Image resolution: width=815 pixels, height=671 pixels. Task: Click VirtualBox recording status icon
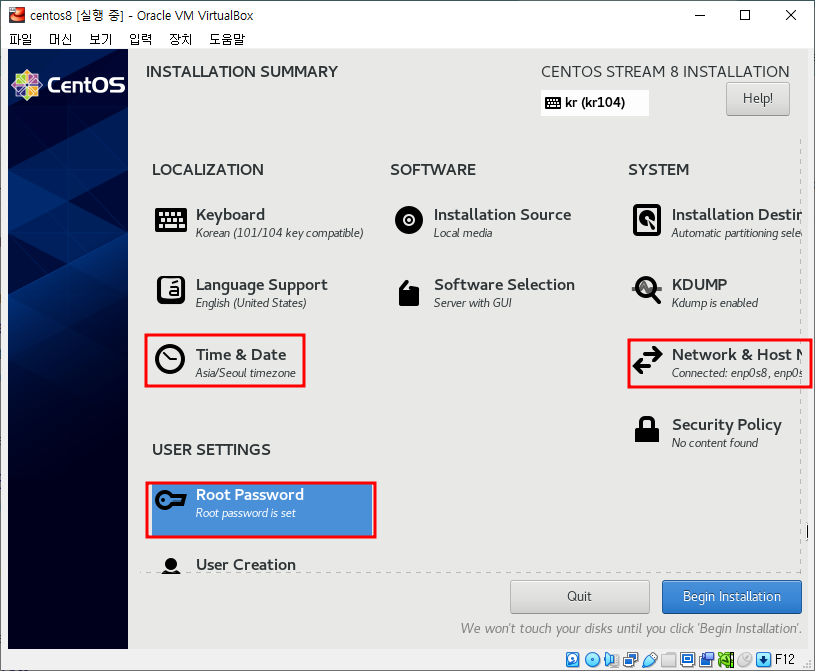706,660
